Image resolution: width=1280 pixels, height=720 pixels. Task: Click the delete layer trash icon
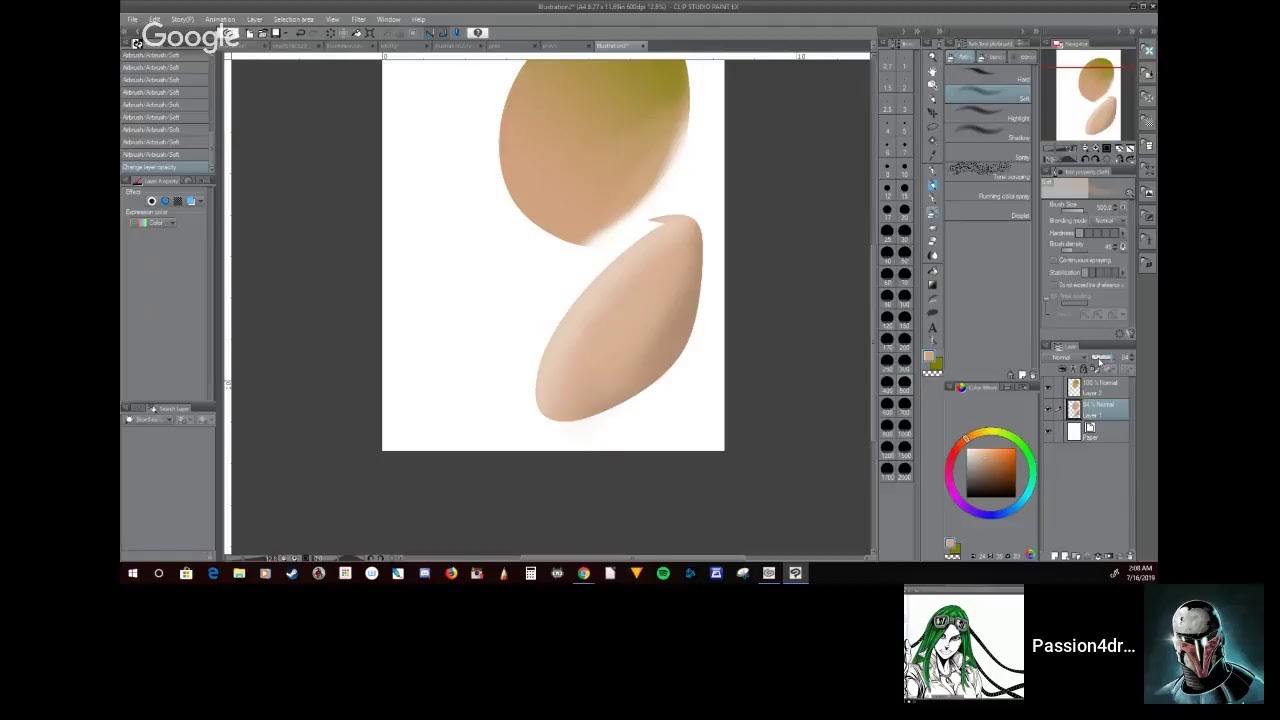[x=1130, y=556]
